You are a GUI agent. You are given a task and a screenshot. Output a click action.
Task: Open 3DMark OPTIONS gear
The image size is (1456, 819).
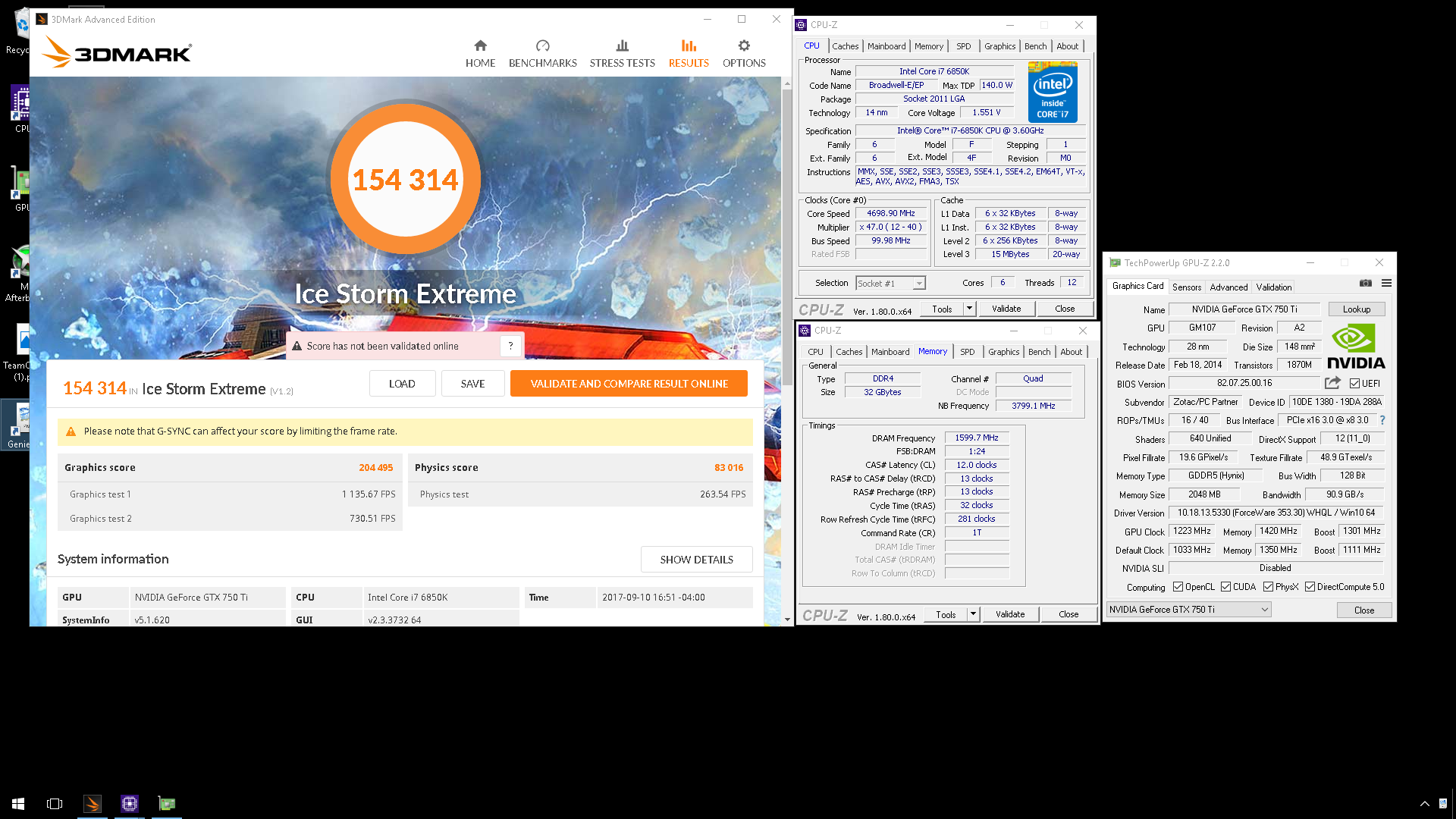(x=744, y=54)
